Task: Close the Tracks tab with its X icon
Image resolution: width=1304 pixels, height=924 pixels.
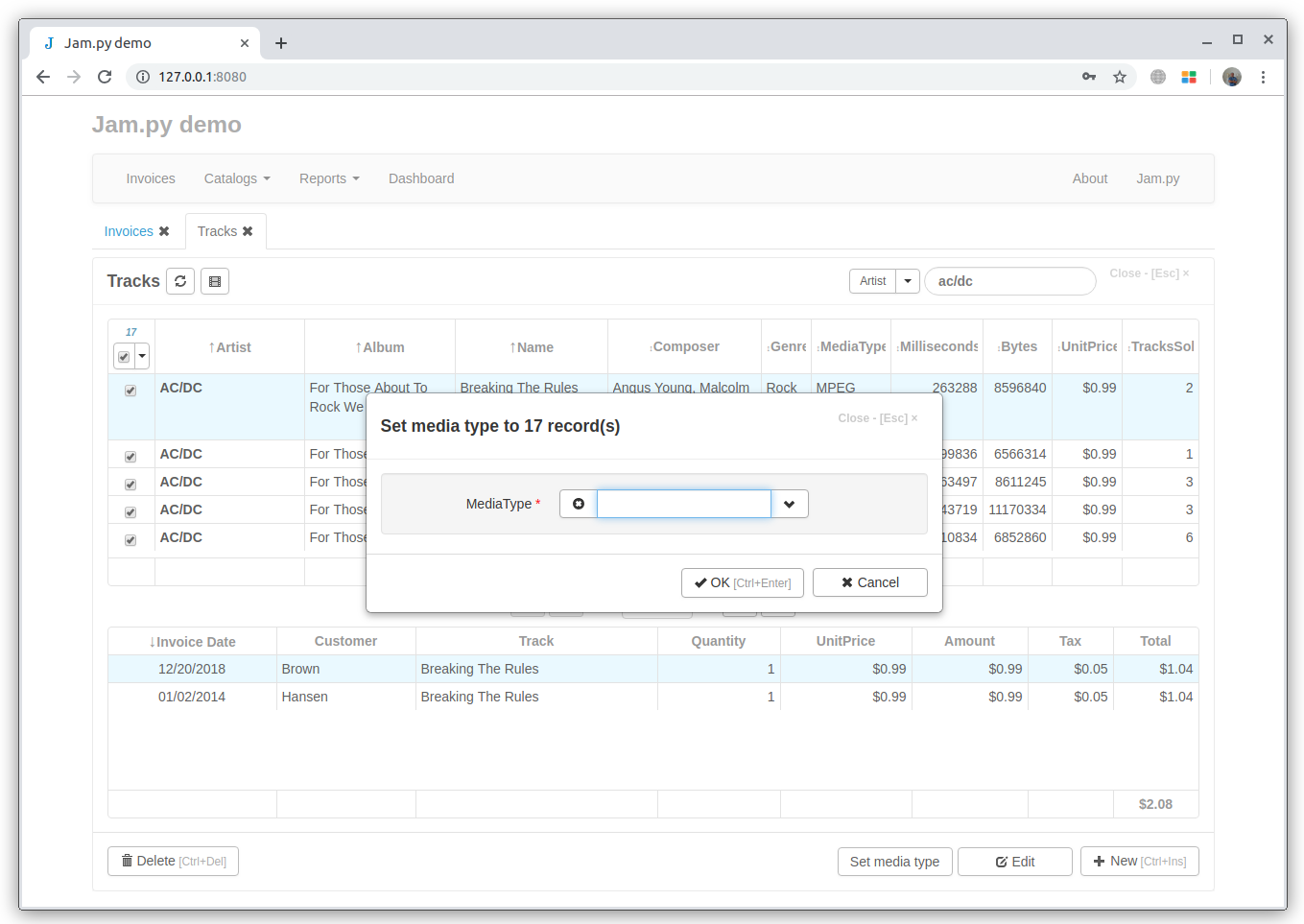Action: point(248,231)
